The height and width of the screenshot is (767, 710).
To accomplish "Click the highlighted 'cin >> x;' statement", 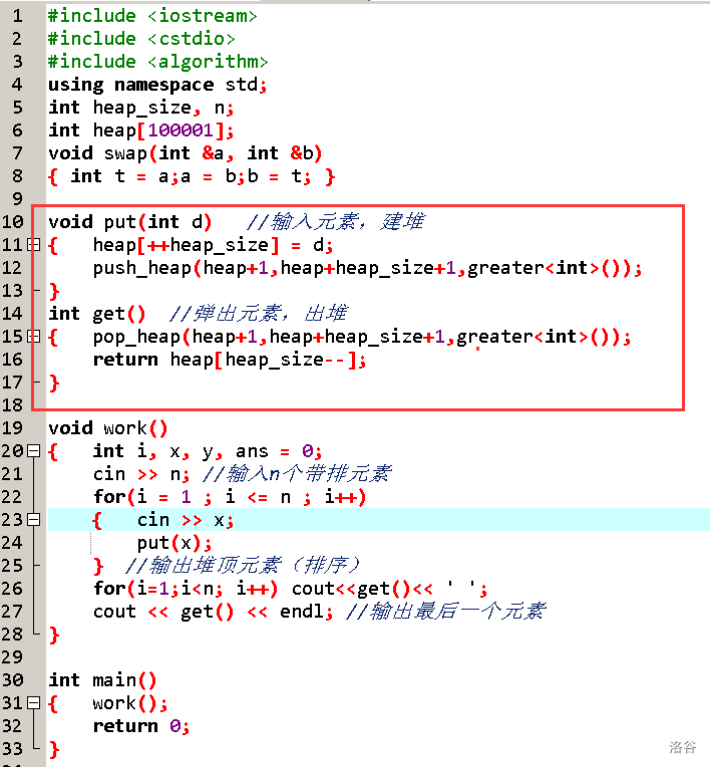I will [185, 519].
